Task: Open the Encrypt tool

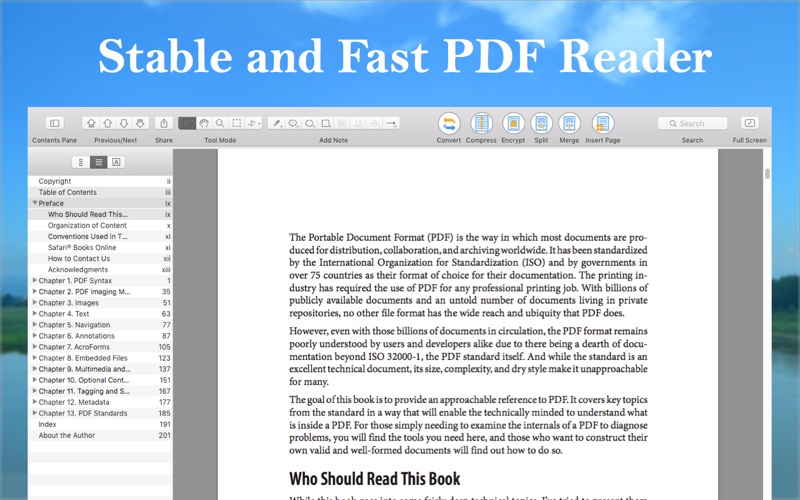Action: (513, 123)
